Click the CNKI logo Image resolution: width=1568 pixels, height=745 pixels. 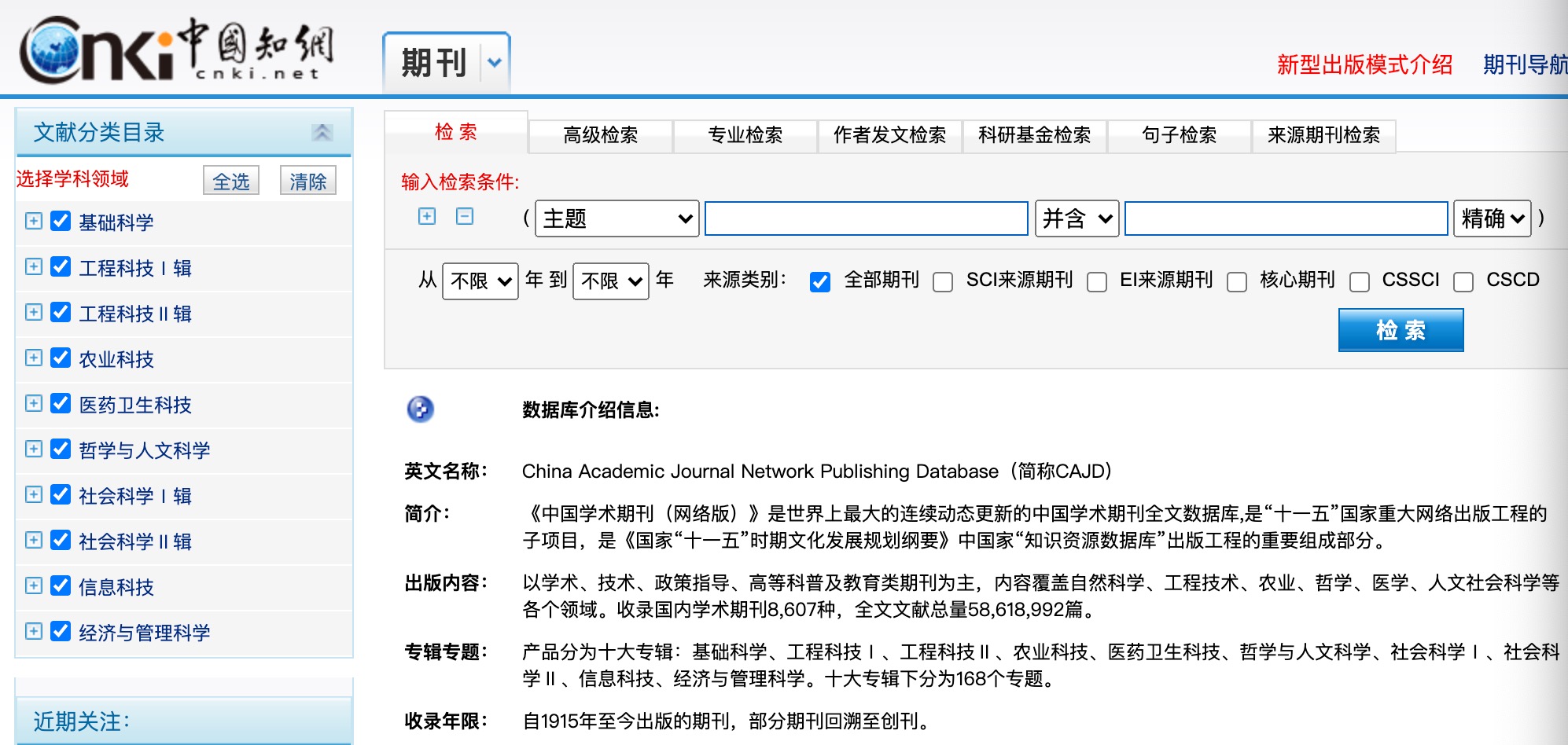[177, 50]
